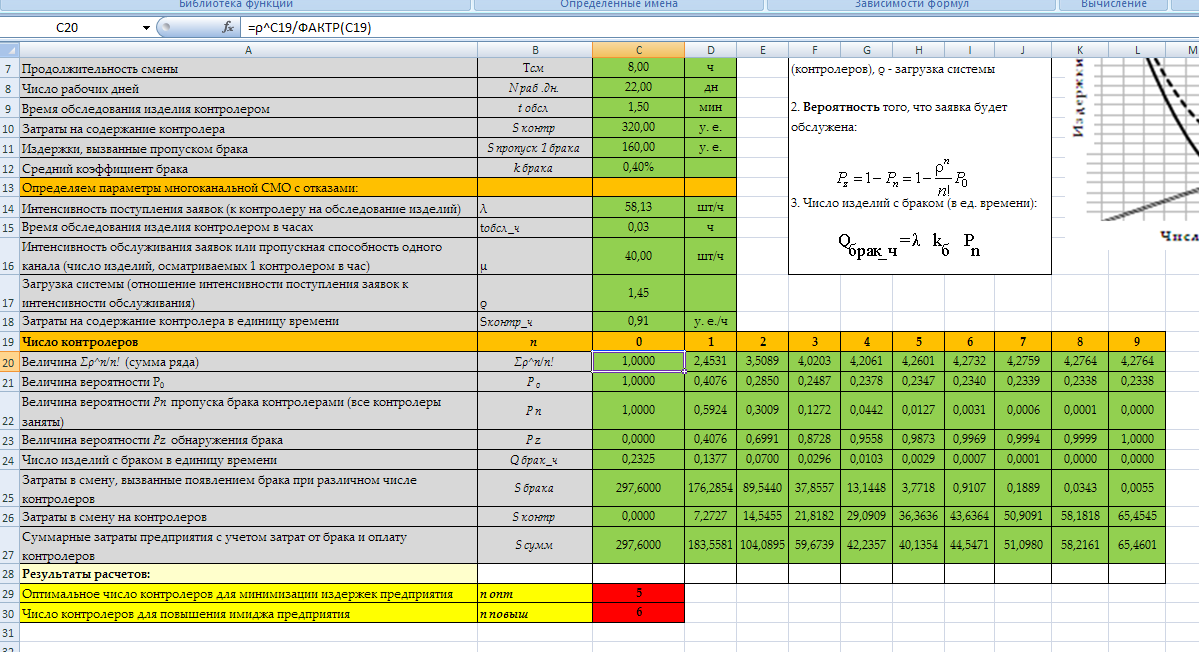Screen dimensions: 1199x652
Task: Click the Name Box showing C20
Action: tap(67, 28)
